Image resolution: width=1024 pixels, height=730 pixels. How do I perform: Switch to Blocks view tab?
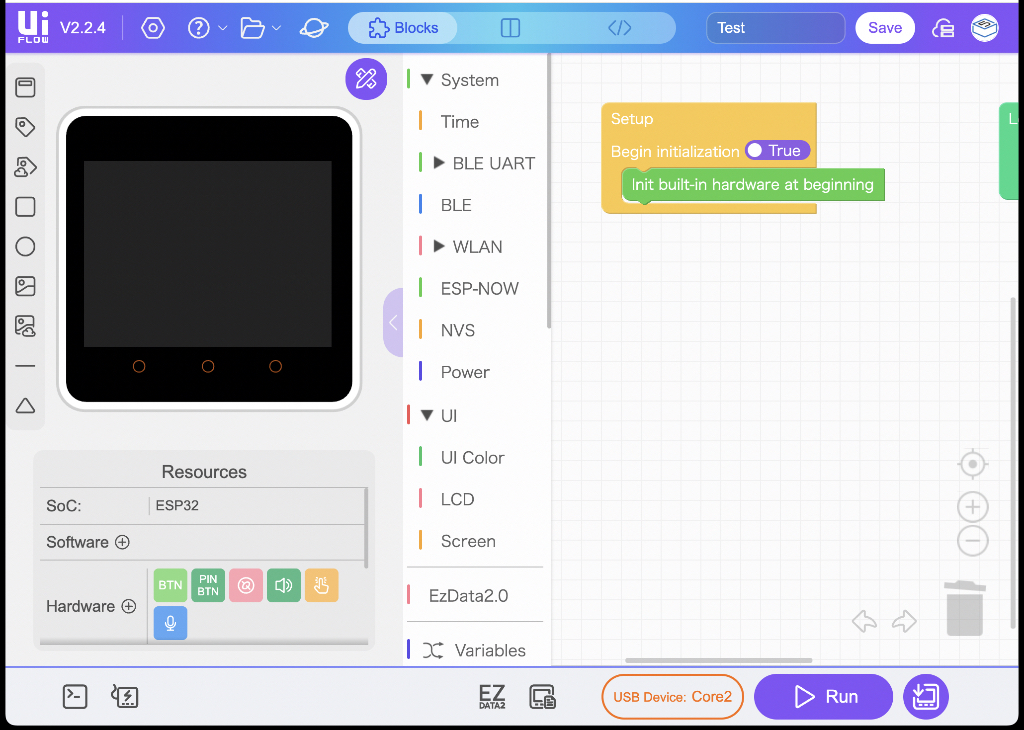point(403,28)
